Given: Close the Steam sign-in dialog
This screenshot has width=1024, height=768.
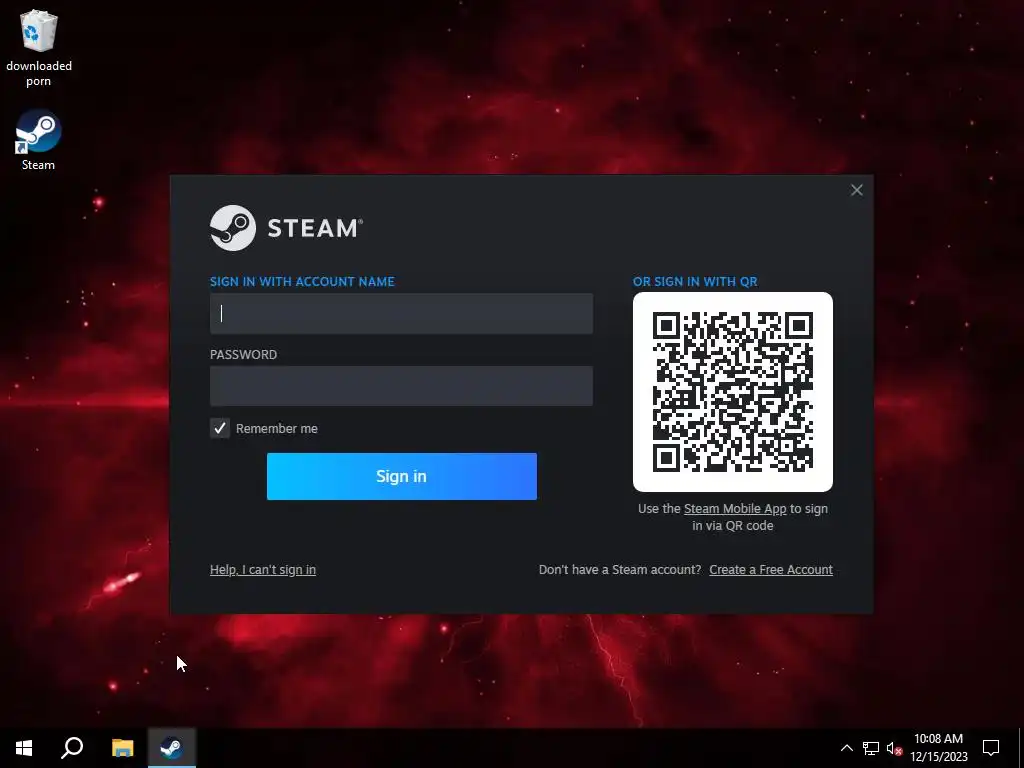Looking at the screenshot, I should [857, 190].
